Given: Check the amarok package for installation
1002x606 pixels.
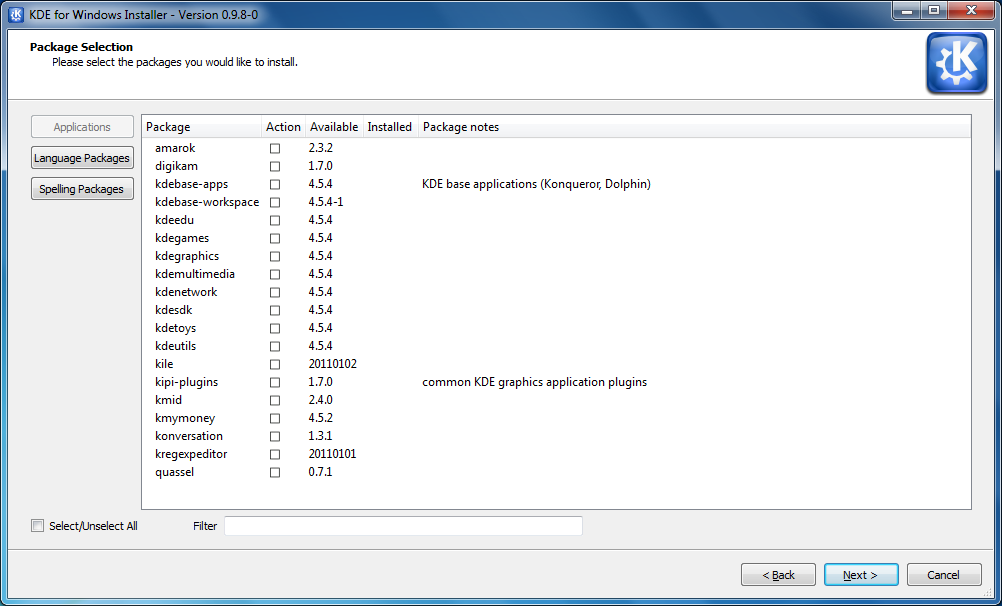Looking at the screenshot, I should tap(275, 148).
